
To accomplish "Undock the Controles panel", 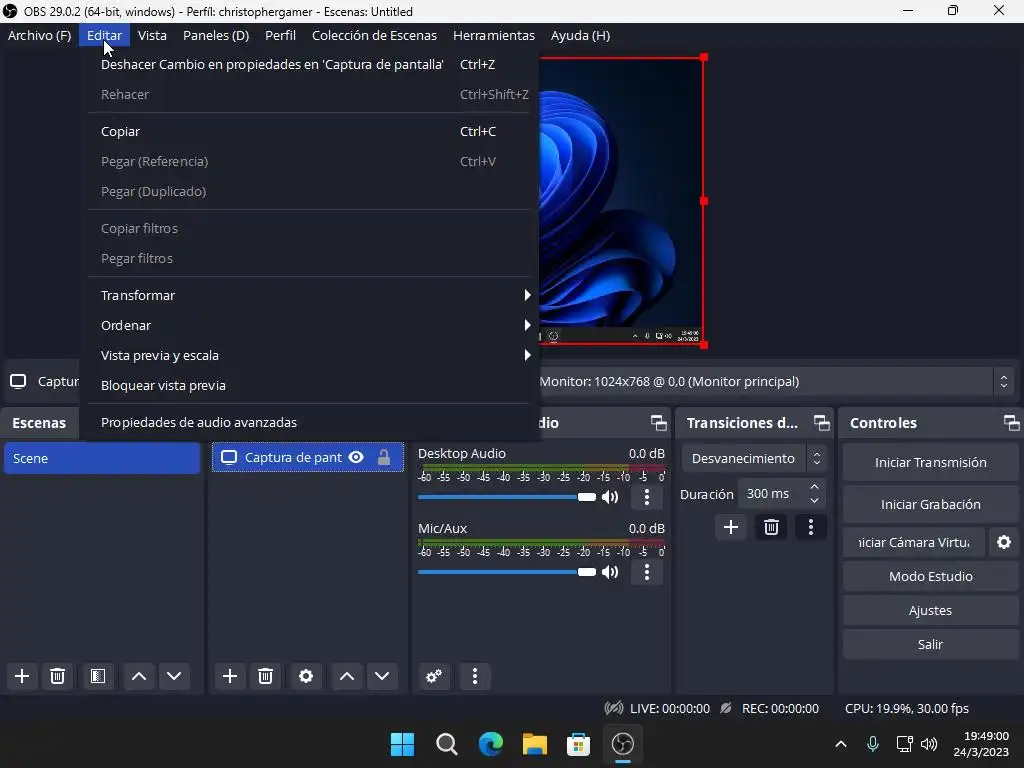I will coord(1012,423).
